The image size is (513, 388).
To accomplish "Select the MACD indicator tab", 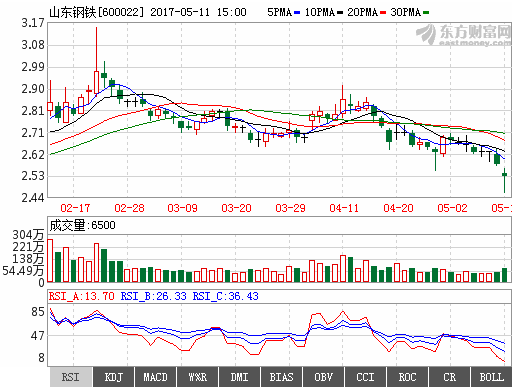I will click(155, 377).
